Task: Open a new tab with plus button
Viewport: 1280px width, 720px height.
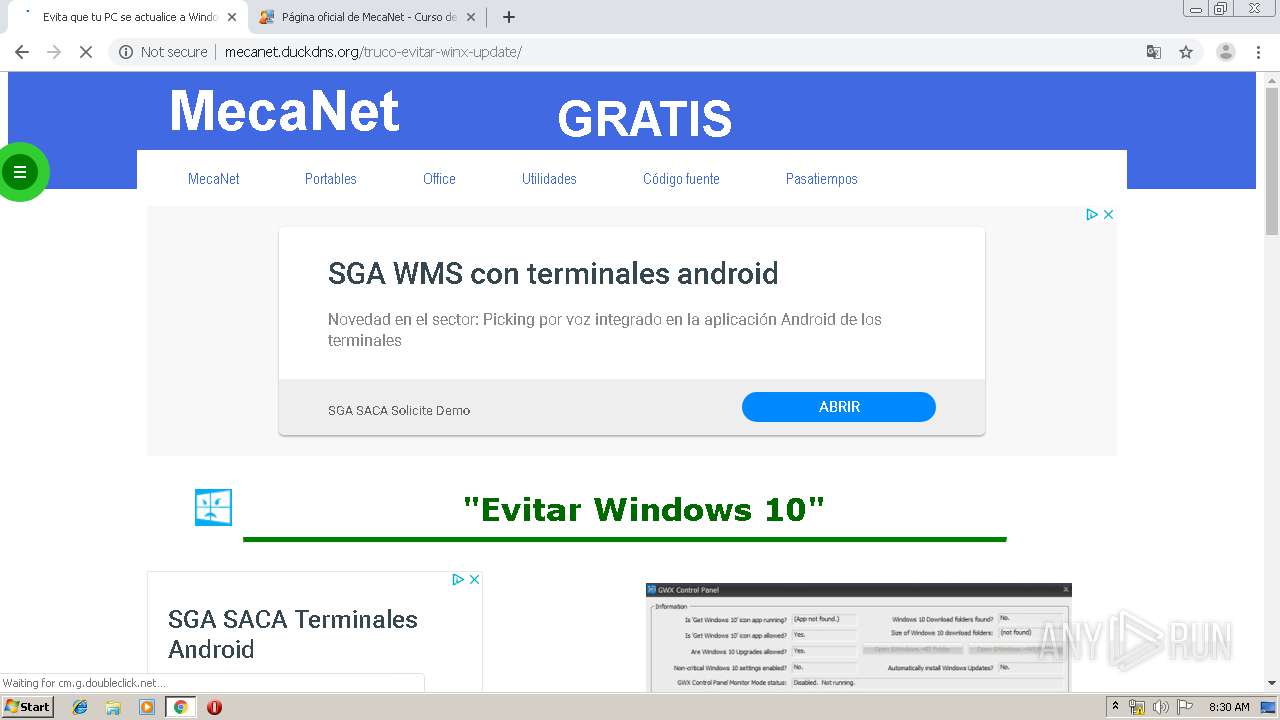Action: [x=509, y=17]
